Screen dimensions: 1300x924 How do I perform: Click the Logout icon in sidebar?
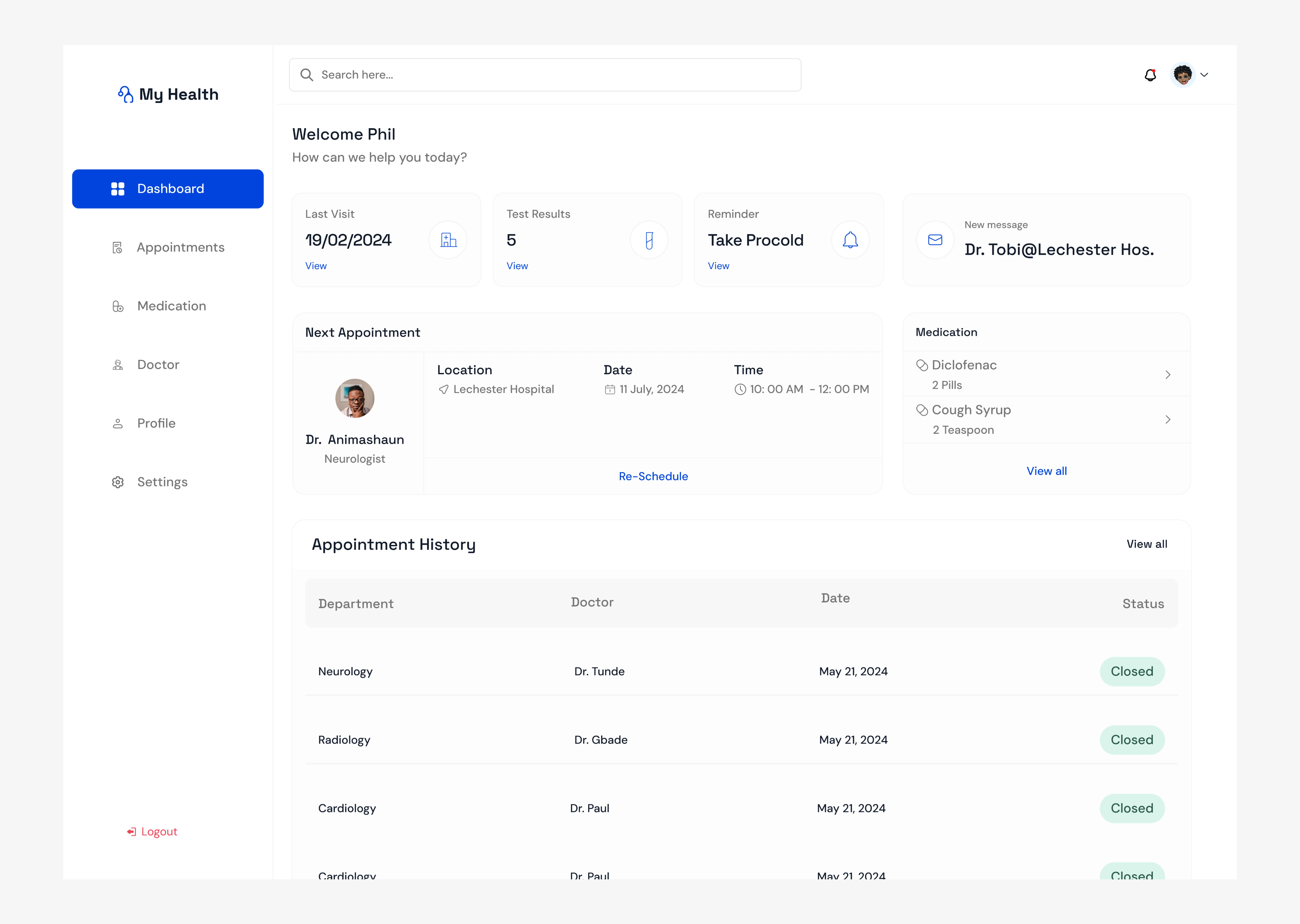131,832
